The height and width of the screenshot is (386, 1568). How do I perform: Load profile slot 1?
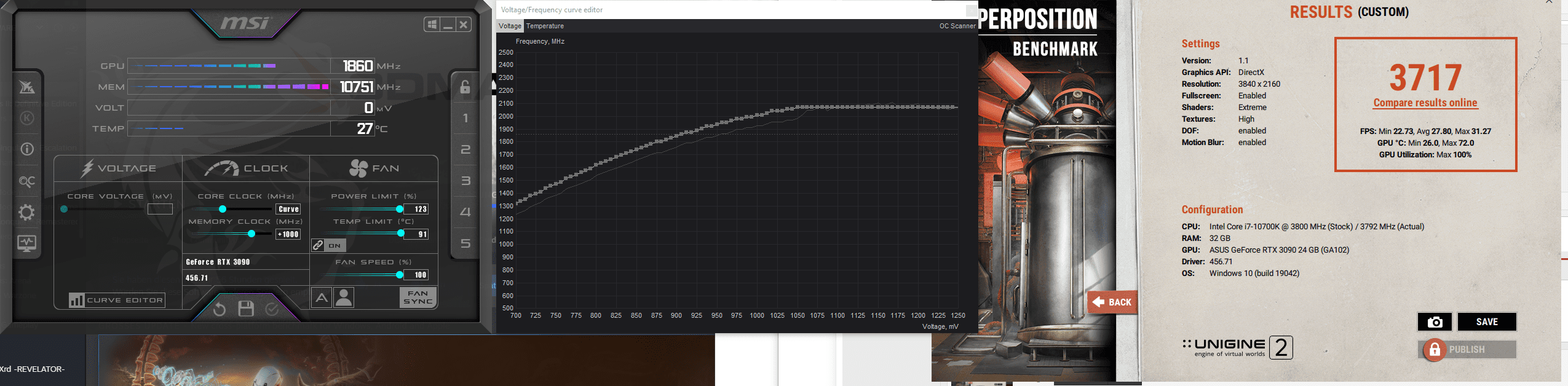(x=465, y=118)
